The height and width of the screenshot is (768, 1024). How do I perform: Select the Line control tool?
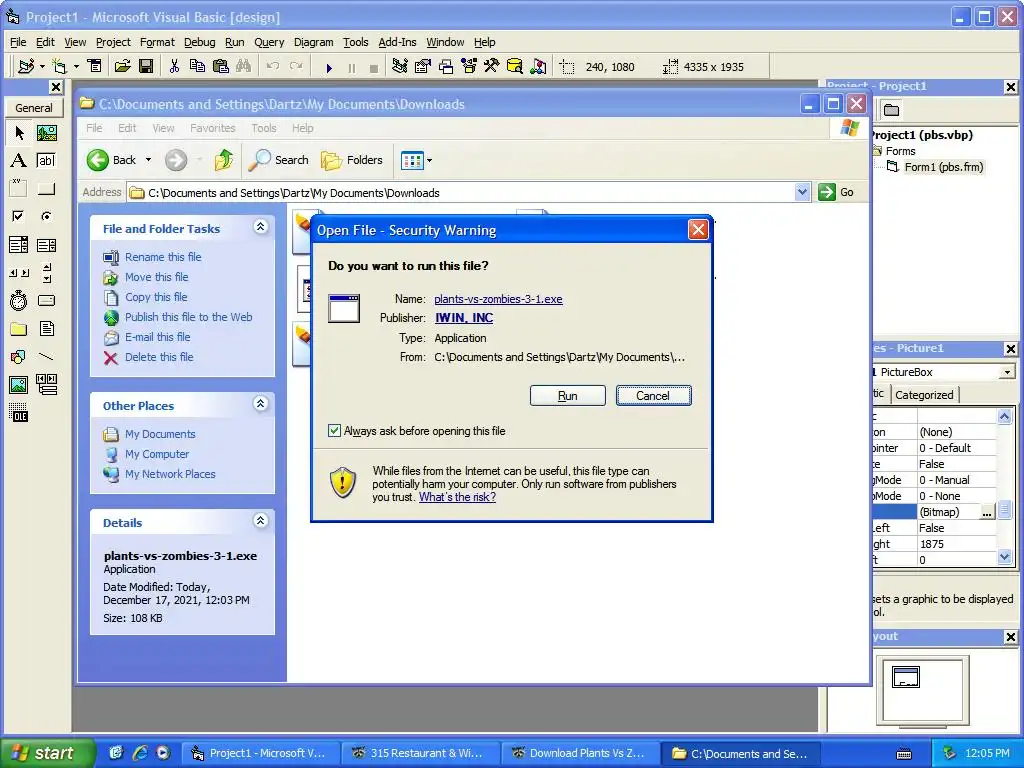tap(46, 357)
